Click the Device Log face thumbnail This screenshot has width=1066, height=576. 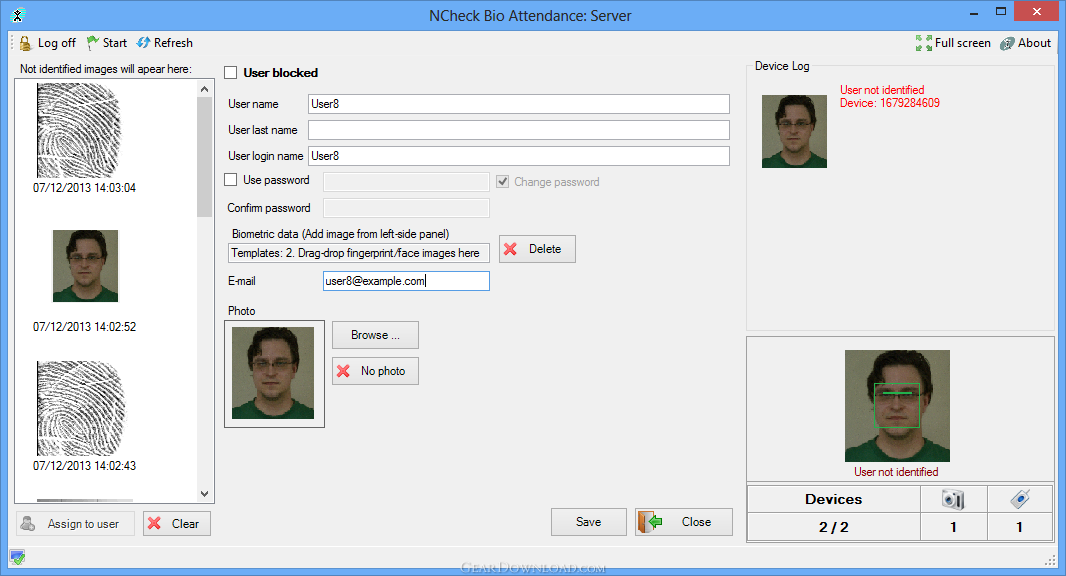[x=794, y=131]
